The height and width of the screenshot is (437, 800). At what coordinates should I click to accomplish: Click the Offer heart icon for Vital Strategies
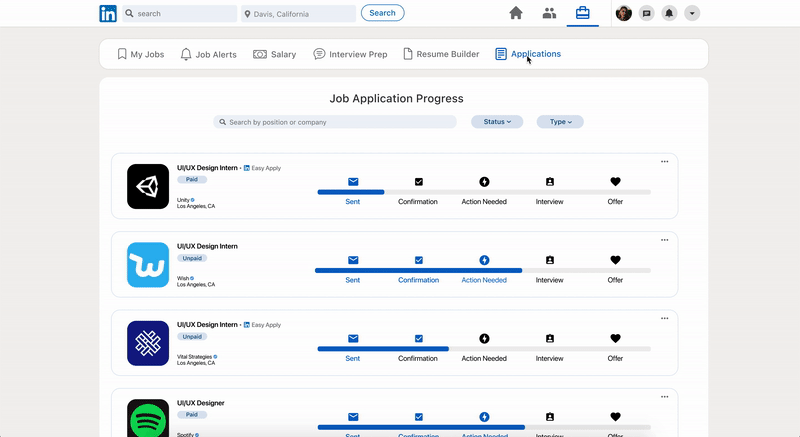(x=615, y=339)
